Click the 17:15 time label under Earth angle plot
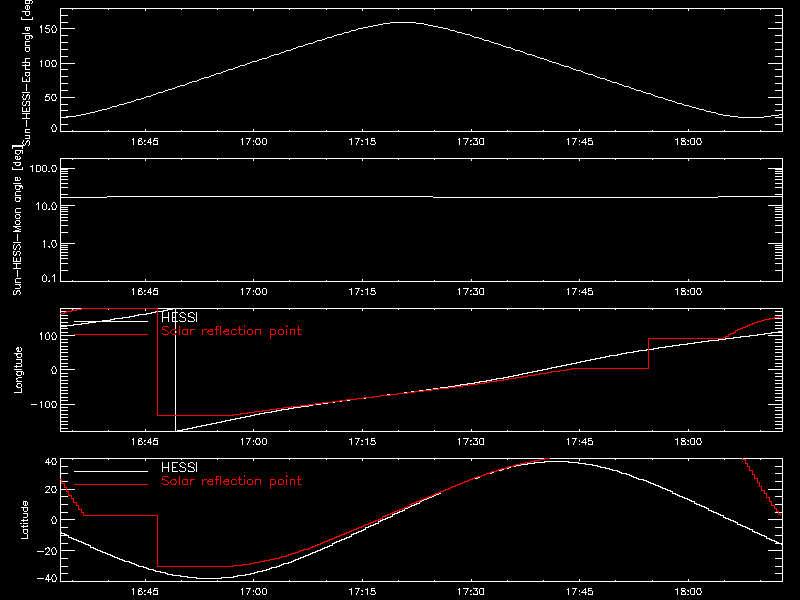The width and height of the screenshot is (800, 600). coord(362,142)
